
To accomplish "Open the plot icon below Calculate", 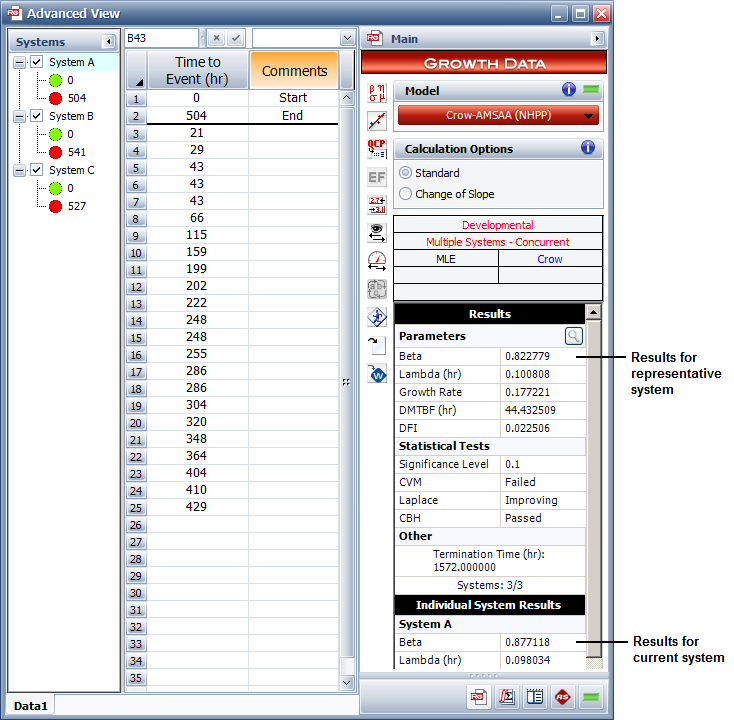I will (376, 121).
